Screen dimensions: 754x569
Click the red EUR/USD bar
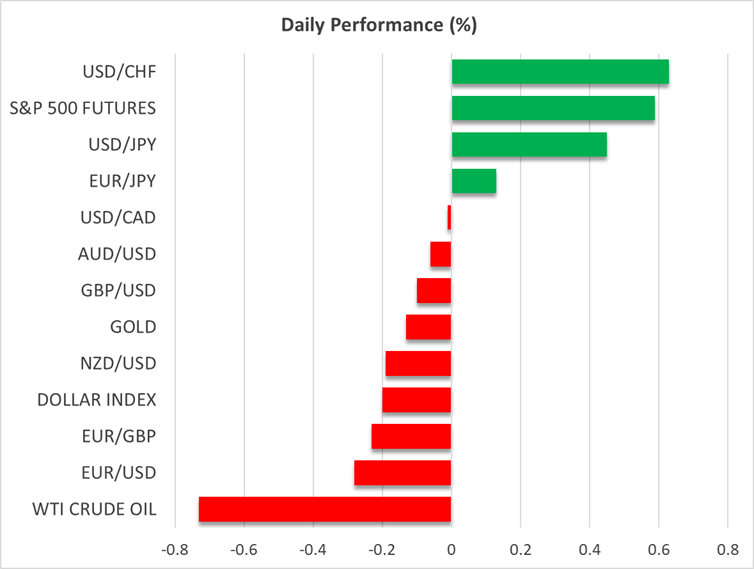pos(403,472)
